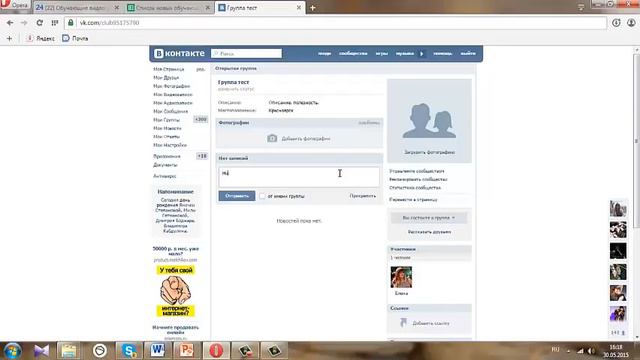Click the downloads icon in address bar row
Image resolution: width=640 pixels, height=360 pixels.
(616, 23)
